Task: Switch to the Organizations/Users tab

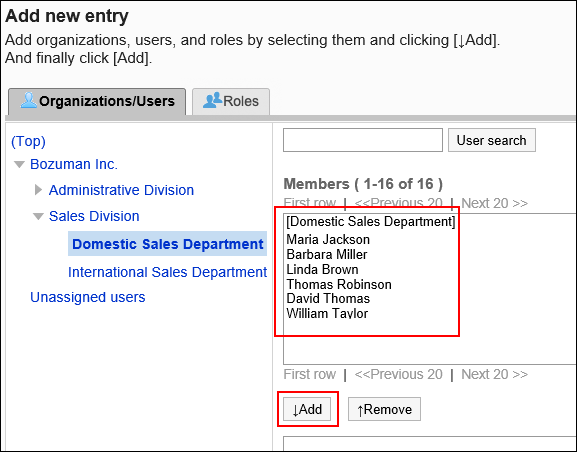Action: (97, 101)
